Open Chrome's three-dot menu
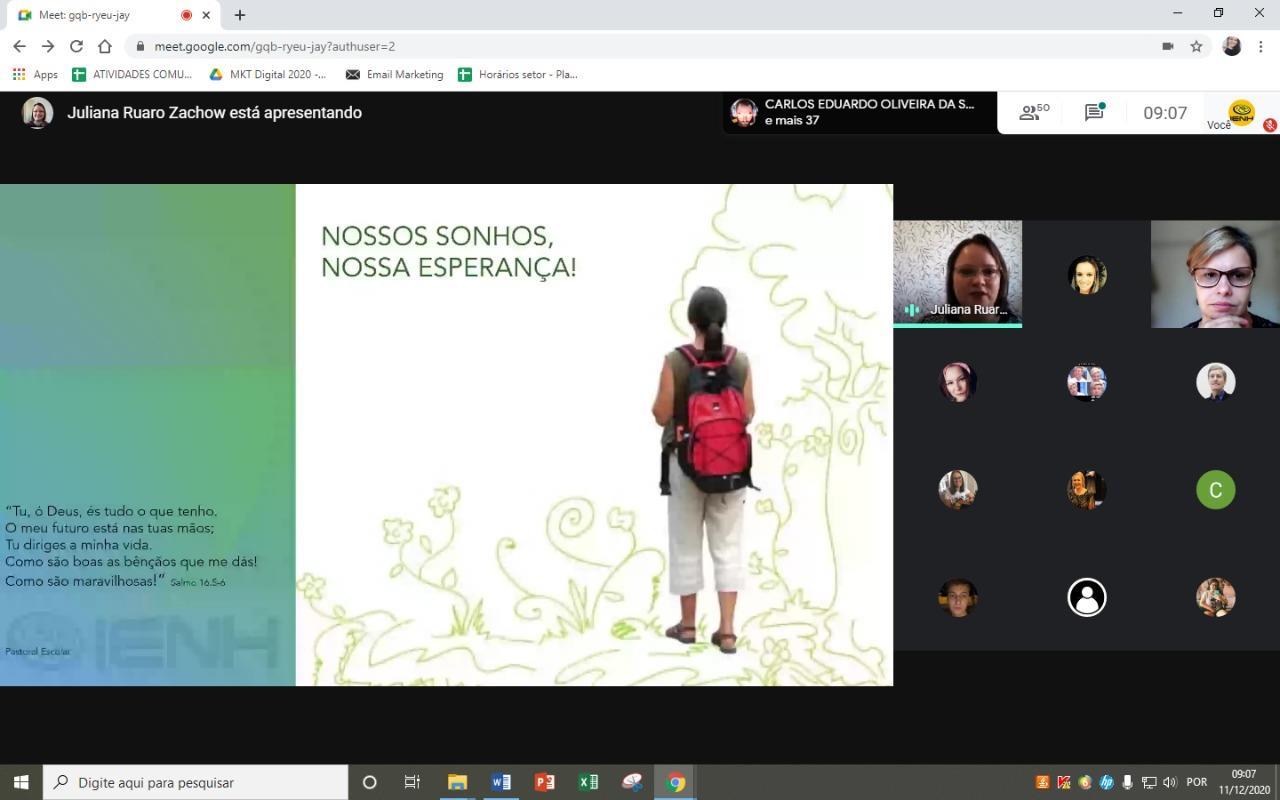 coord(1261,46)
